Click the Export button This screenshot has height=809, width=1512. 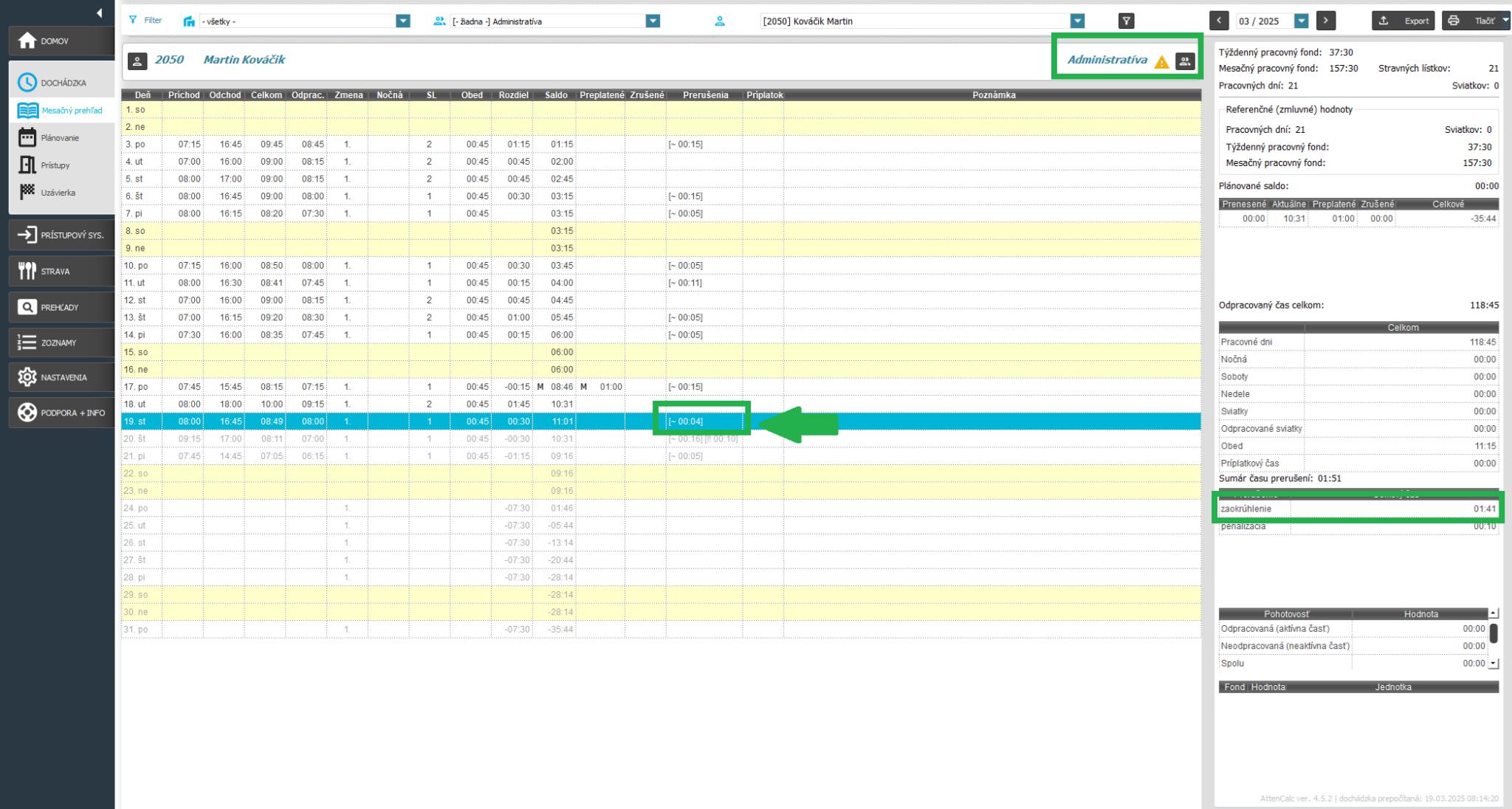click(1403, 21)
